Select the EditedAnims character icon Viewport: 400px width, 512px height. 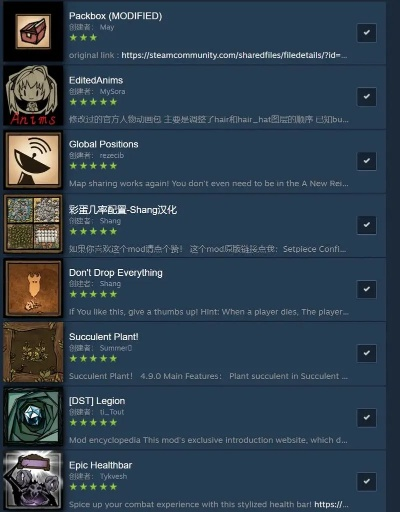(33, 96)
